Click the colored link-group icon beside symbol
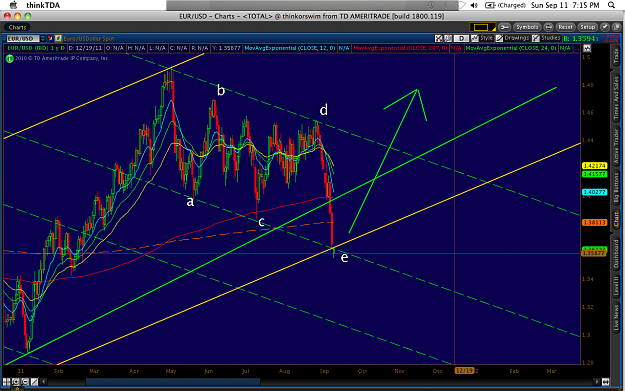Screen dimensions: 625x391 (x=50, y=39)
